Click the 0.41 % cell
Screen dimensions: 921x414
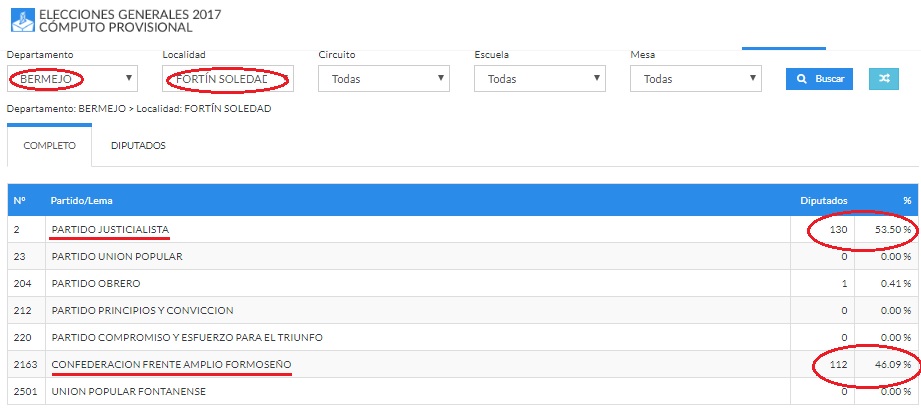[x=885, y=284]
